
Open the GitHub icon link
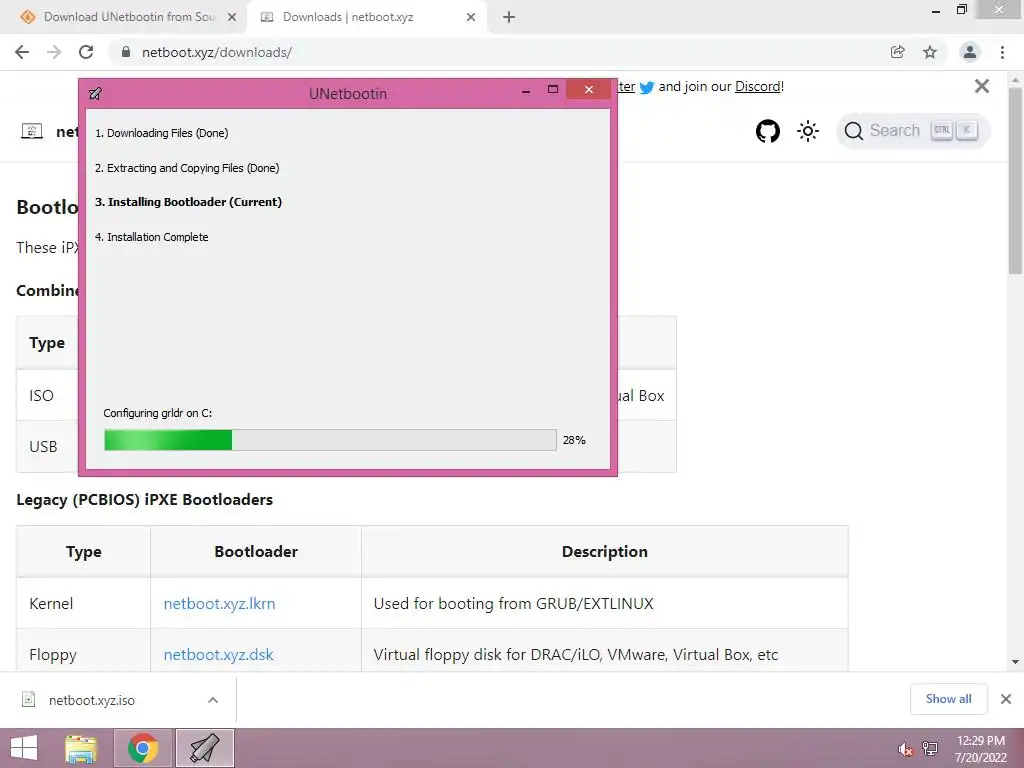tap(768, 131)
